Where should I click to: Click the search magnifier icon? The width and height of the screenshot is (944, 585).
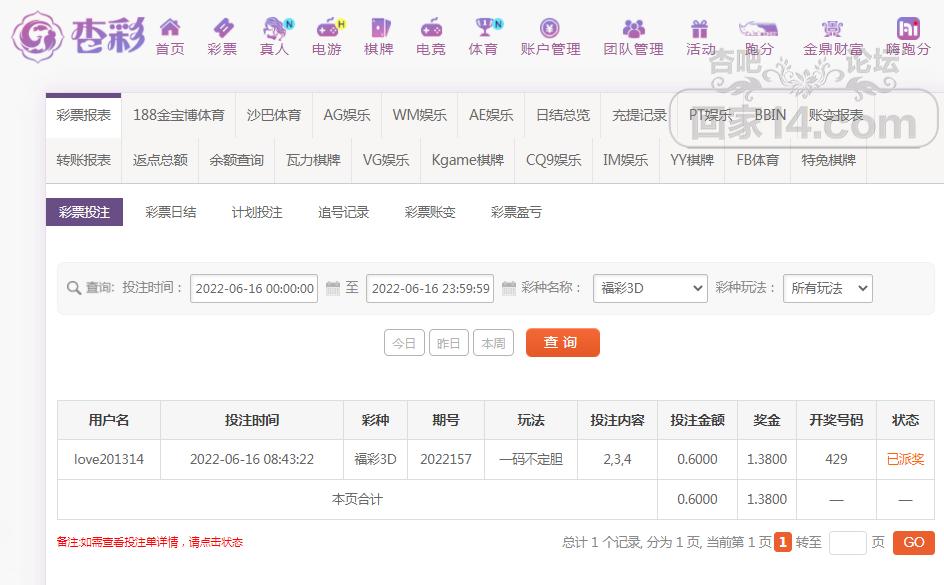pyautogui.click(x=73, y=288)
